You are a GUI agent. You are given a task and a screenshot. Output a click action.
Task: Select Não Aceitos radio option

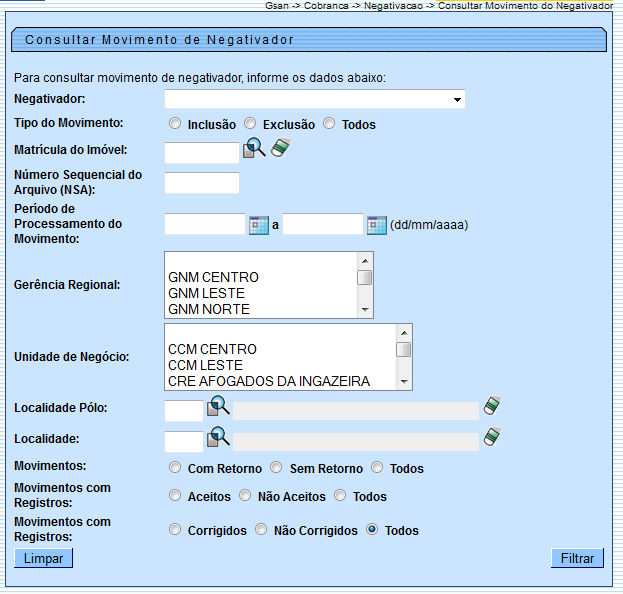(x=246, y=496)
